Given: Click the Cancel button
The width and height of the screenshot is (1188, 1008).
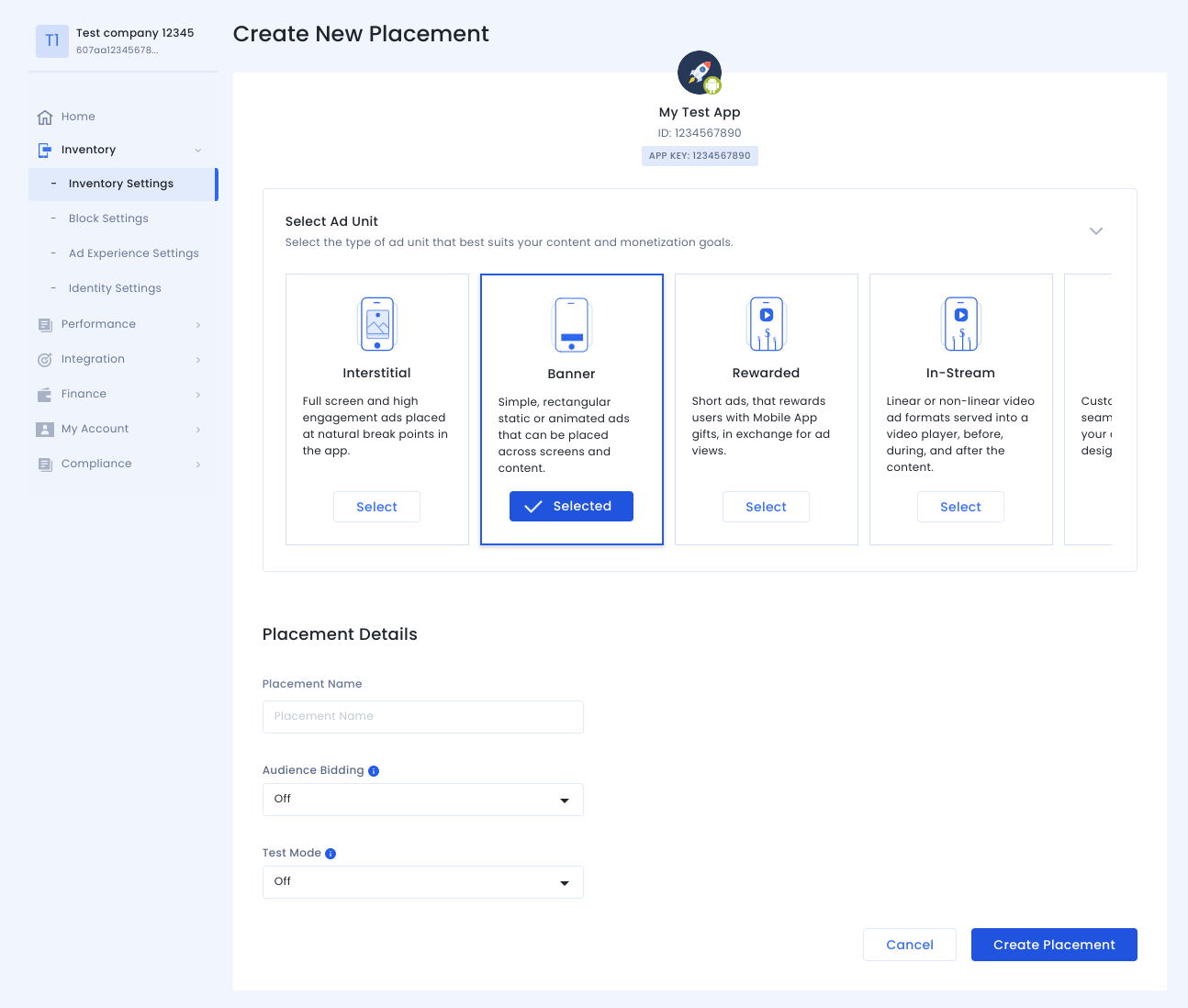Looking at the screenshot, I should click(x=909, y=945).
